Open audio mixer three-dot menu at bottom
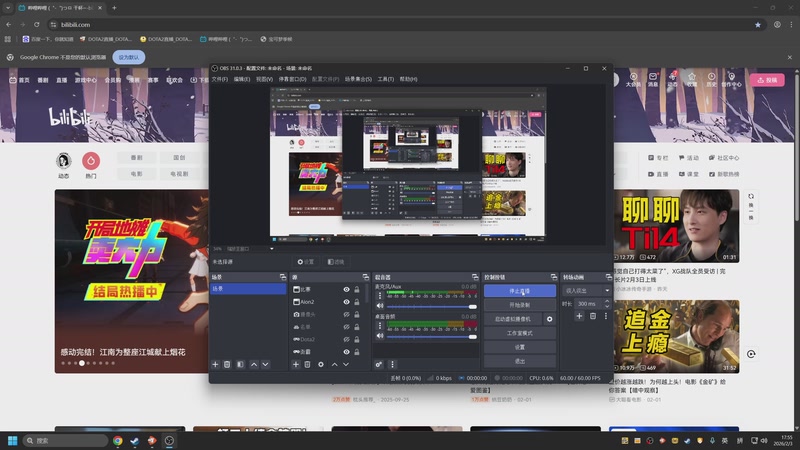 [392, 364]
